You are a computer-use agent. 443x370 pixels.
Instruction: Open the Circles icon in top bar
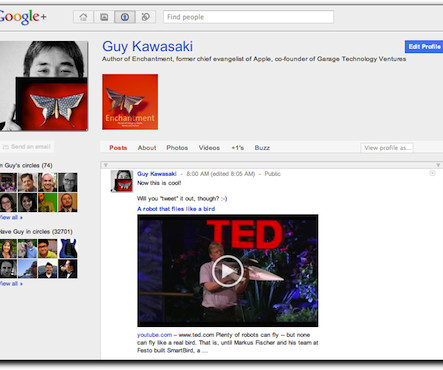tap(145, 17)
